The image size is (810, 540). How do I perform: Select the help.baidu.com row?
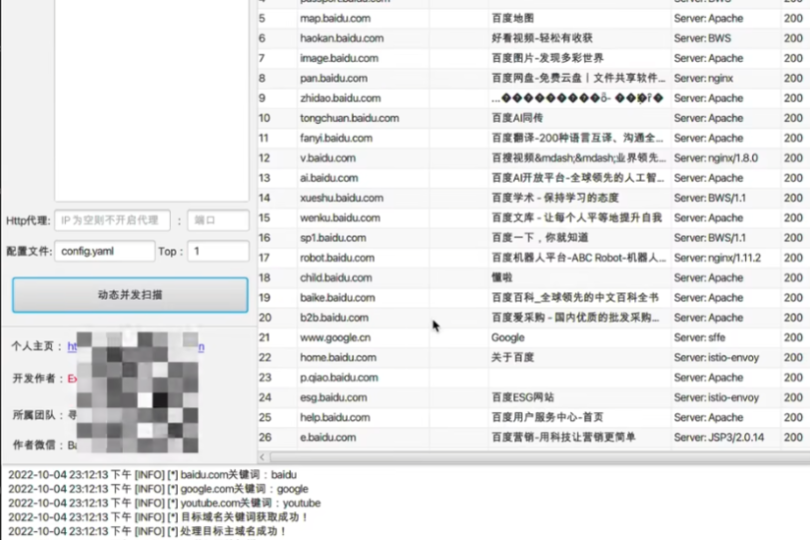[534, 418]
